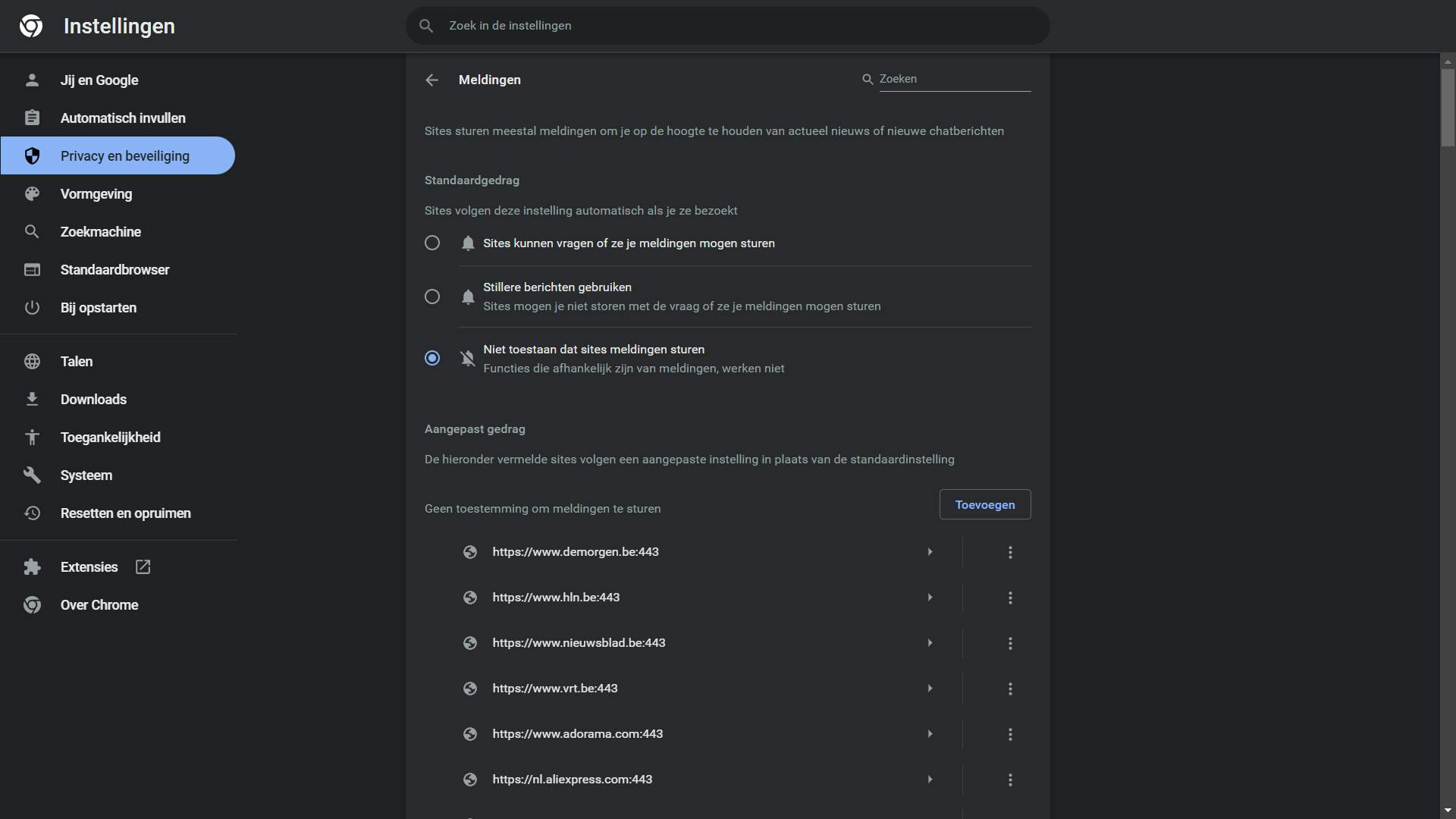Image resolution: width=1456 pixels, height=819 pixels.
Task: Select 'Sites kunnen vragen' radio option
Action: pos(432,243)
